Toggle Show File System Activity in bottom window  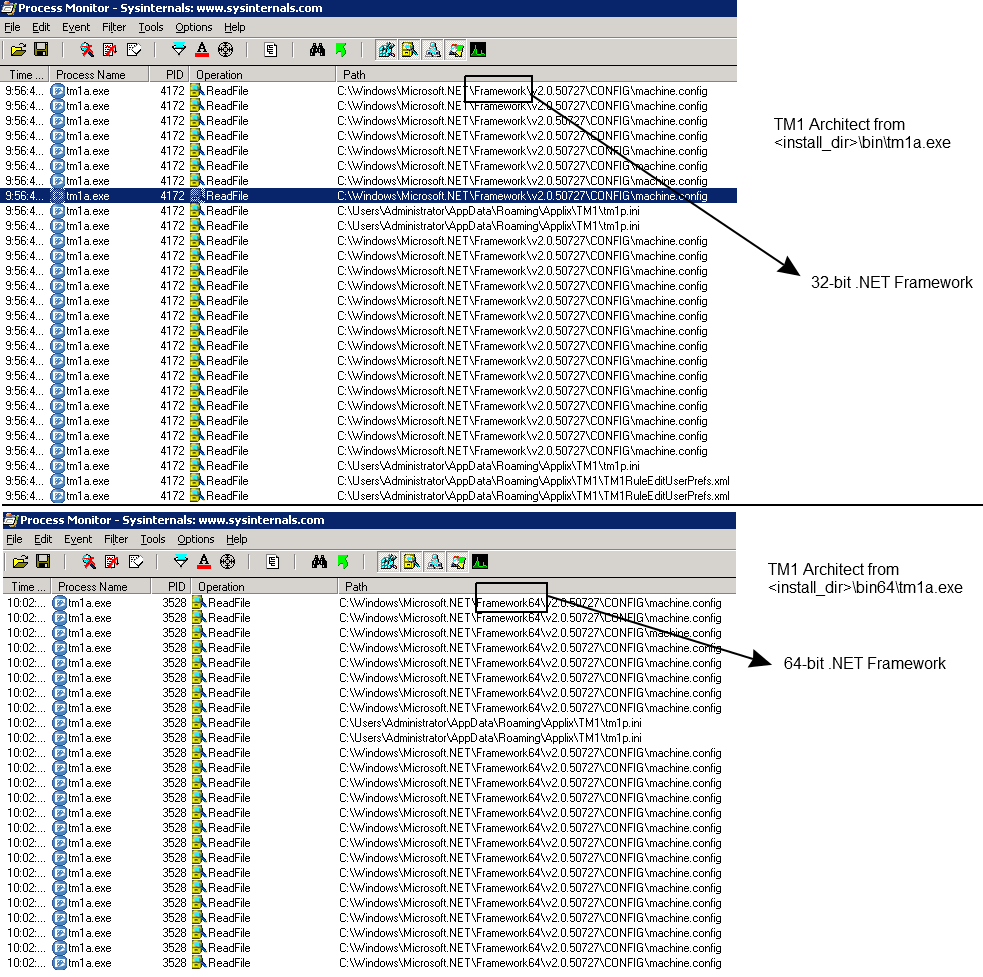point(411,562)
